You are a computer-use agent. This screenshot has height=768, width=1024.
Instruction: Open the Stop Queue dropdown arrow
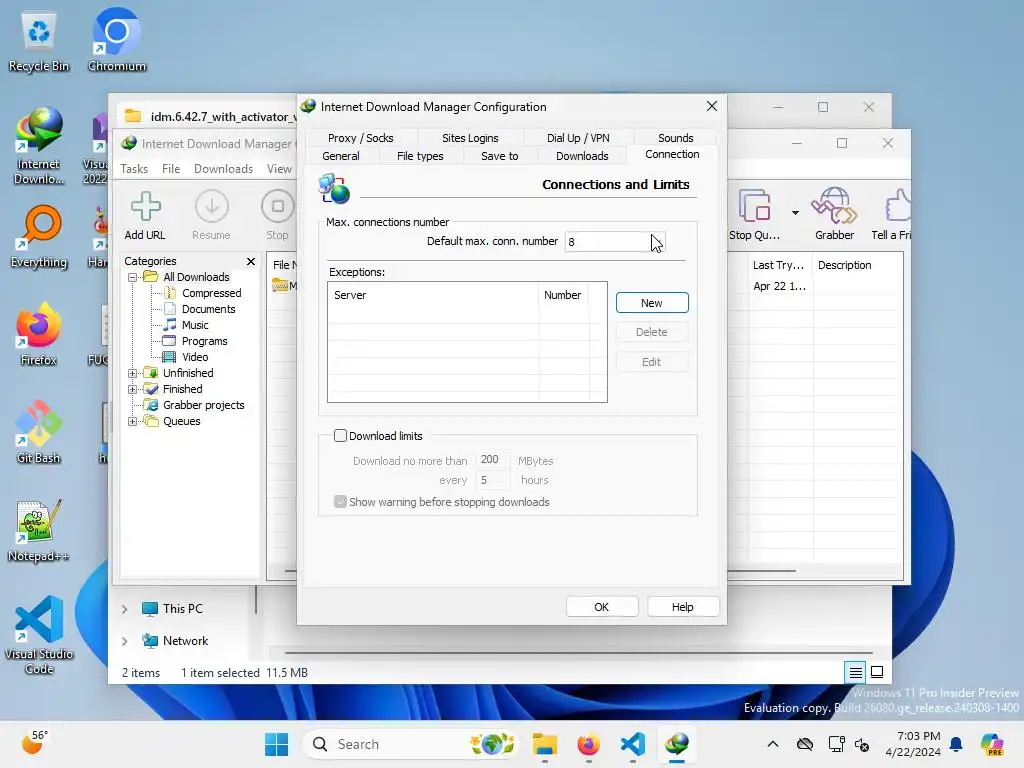(795, 213)
